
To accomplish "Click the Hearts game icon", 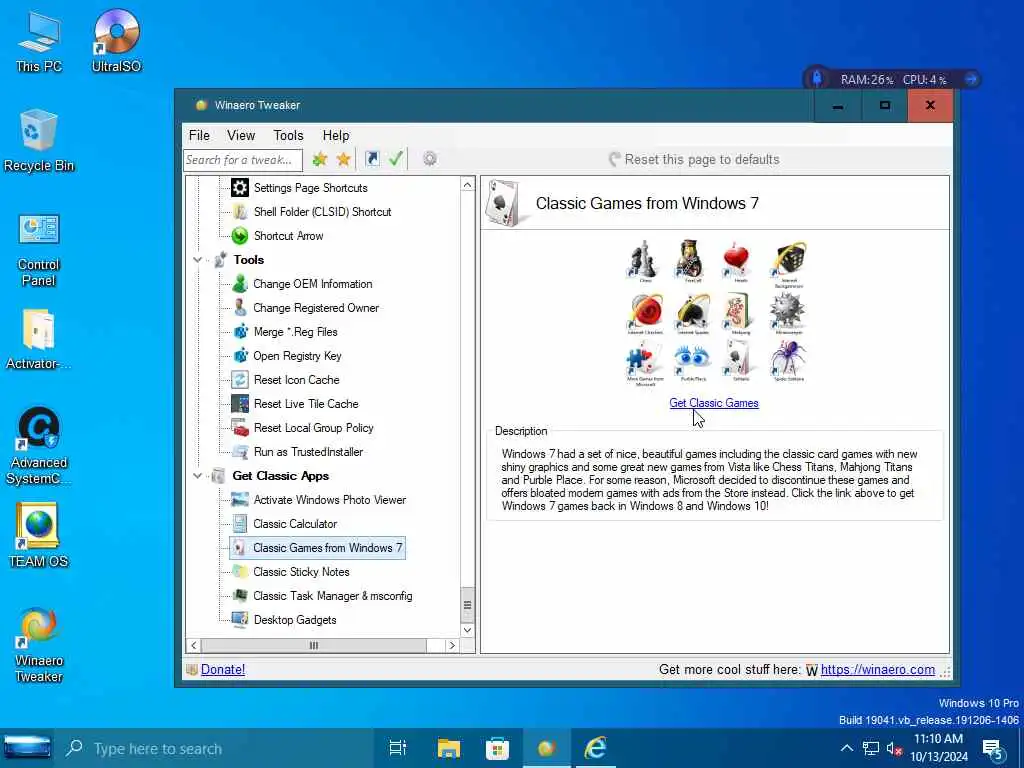I will click(739, 259).
